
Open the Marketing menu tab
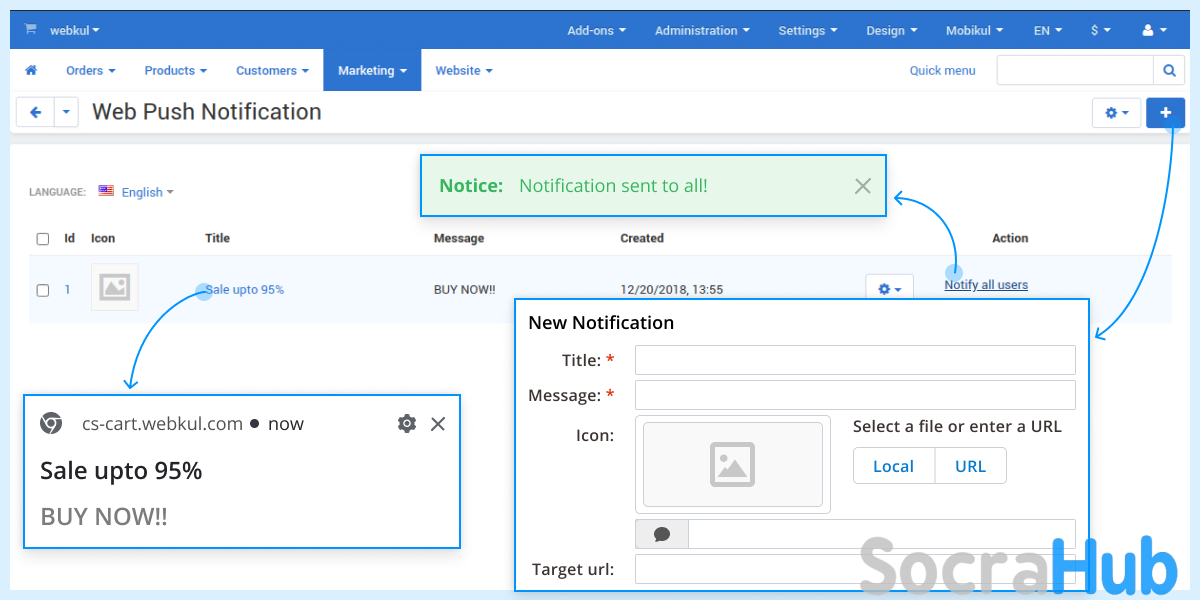[x=372, y=70]
